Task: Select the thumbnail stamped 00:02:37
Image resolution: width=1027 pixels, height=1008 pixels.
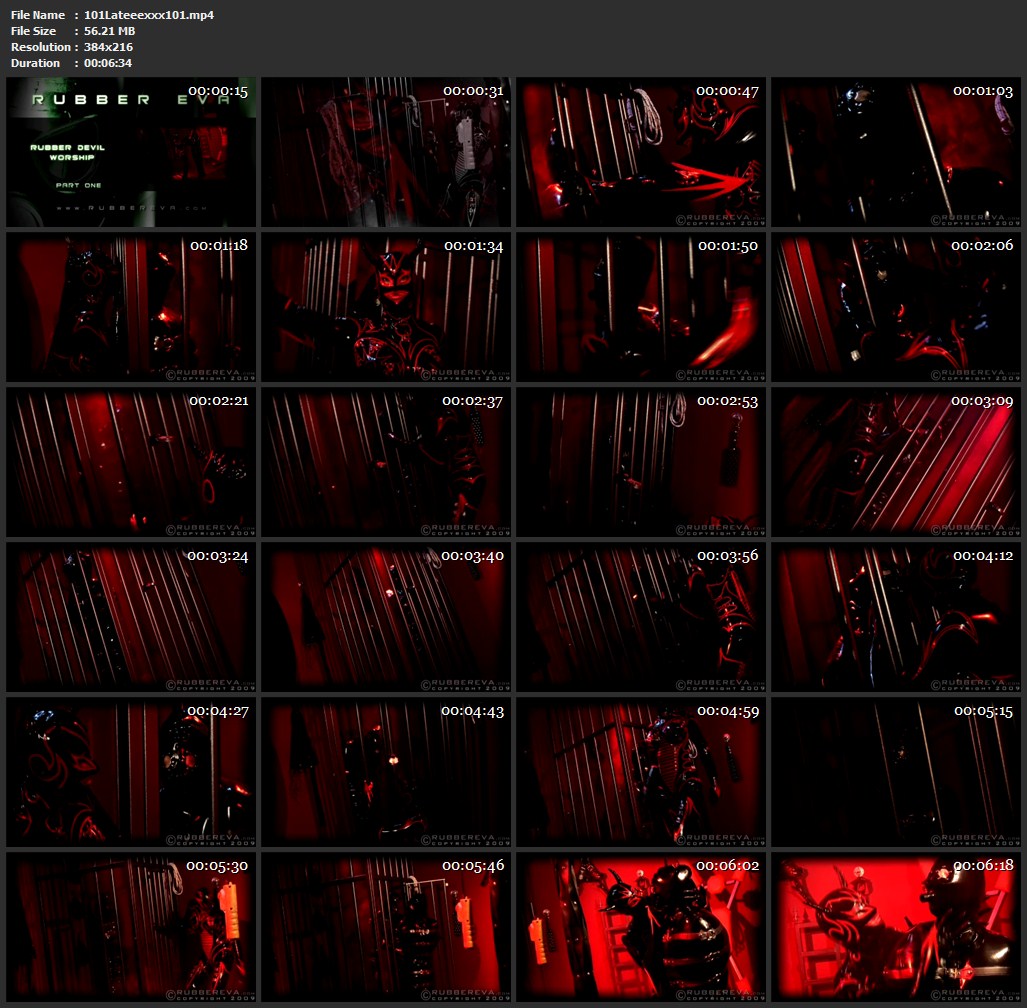Action: [386, 462]
